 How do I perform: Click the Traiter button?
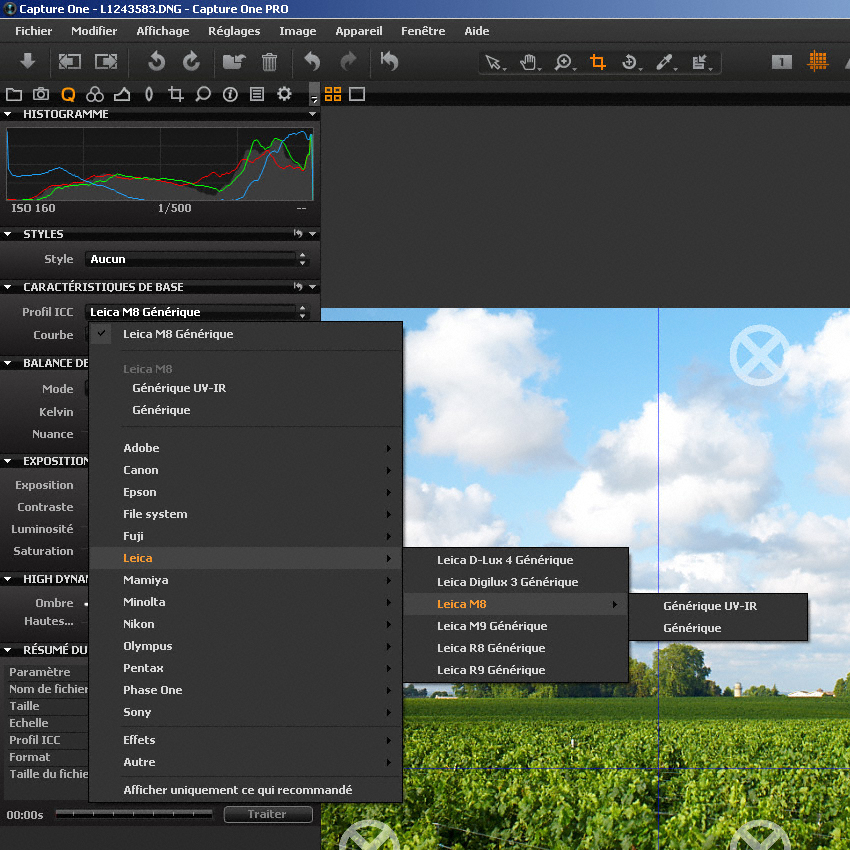(268, 814)
